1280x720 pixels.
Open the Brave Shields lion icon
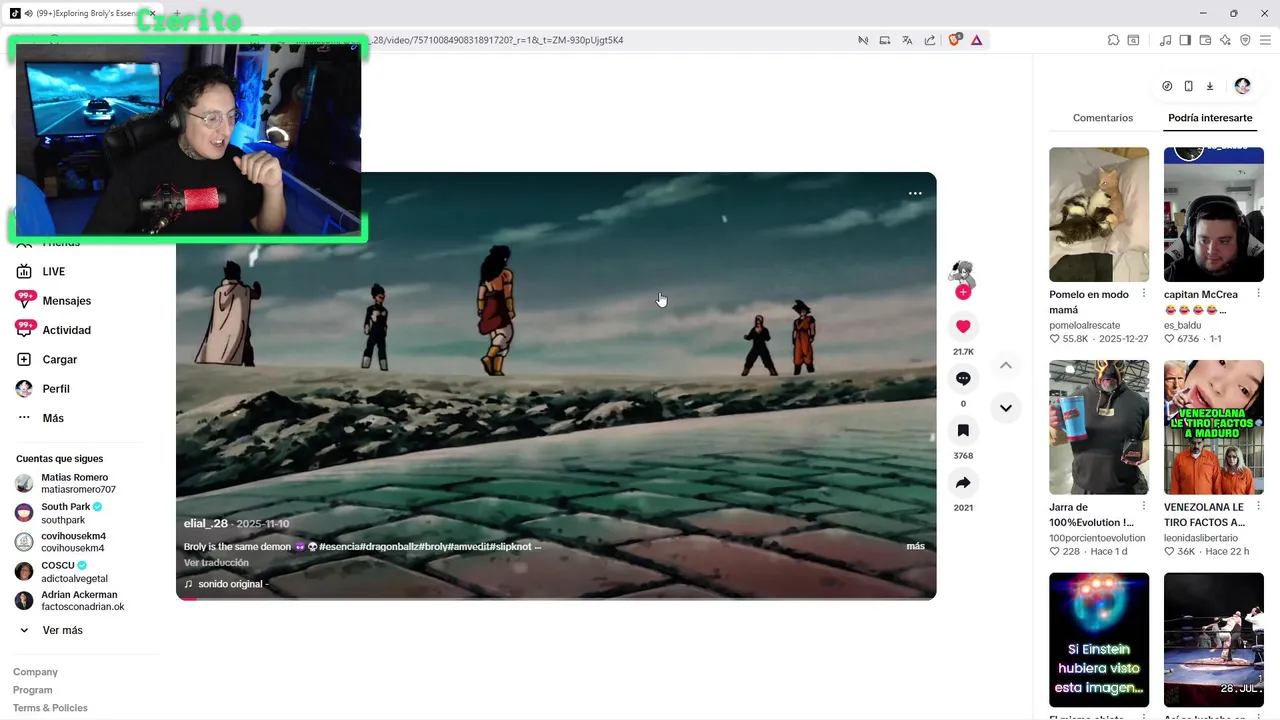[954, 40]
